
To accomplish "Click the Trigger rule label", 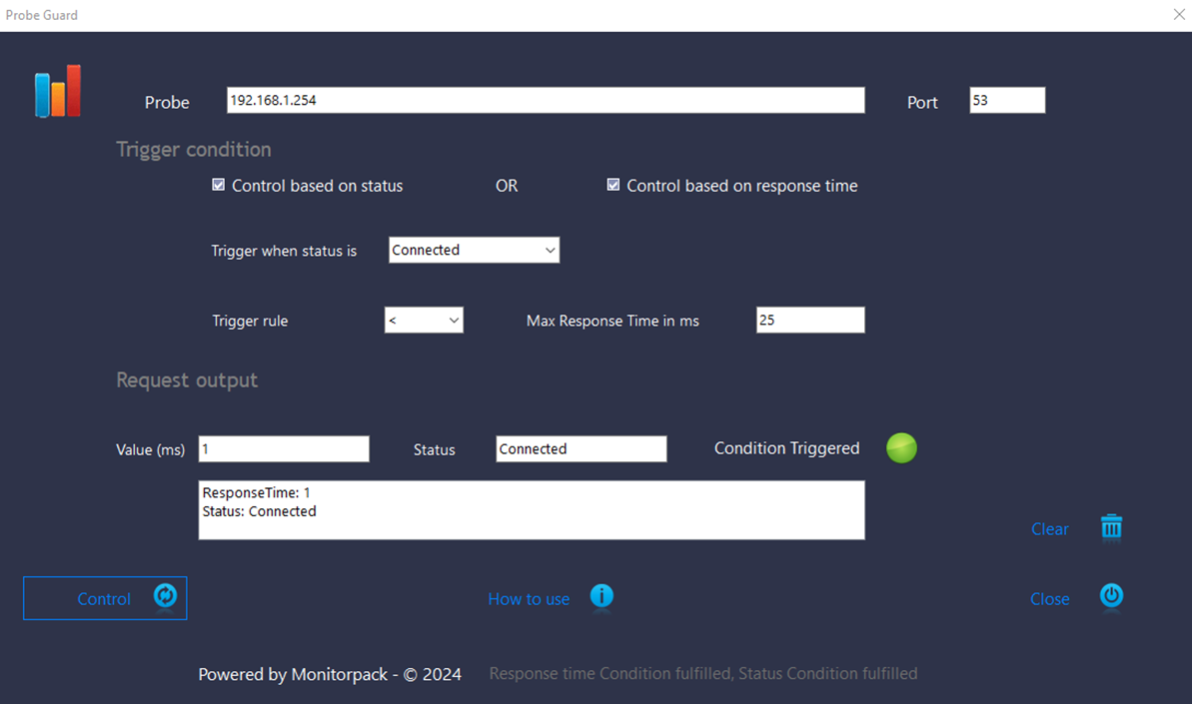I will 250,321.
